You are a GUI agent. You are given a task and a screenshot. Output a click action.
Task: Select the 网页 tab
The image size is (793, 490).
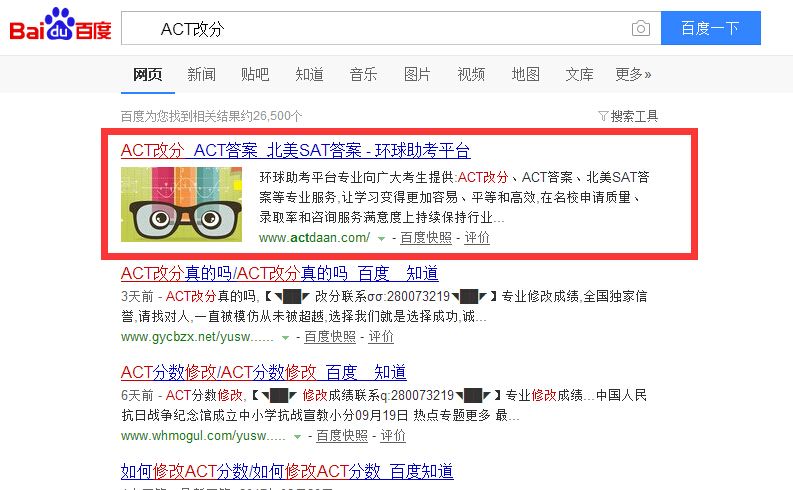[148, 74]
